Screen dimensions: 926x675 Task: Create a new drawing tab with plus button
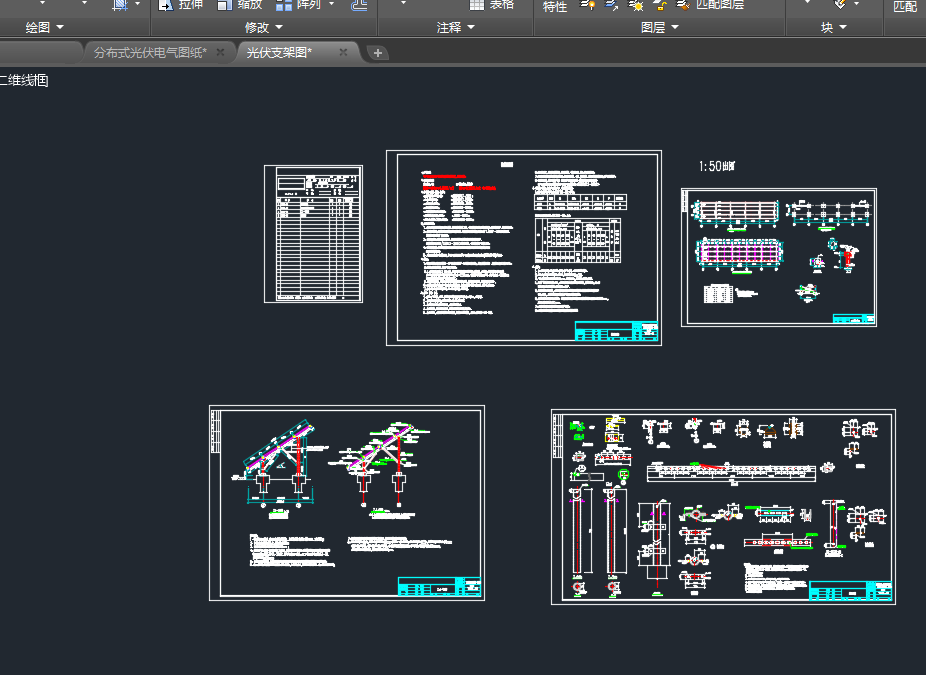[x=378, y=53]
